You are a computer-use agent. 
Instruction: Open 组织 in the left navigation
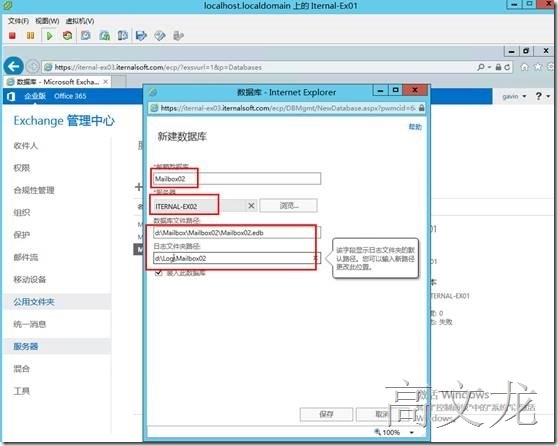22,212
